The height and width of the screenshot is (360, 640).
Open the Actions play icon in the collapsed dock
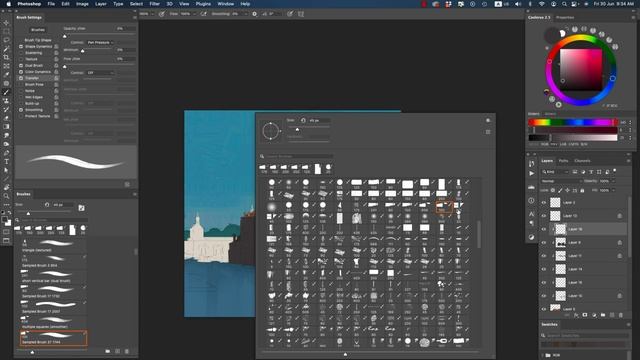click(x=531, y=173)
